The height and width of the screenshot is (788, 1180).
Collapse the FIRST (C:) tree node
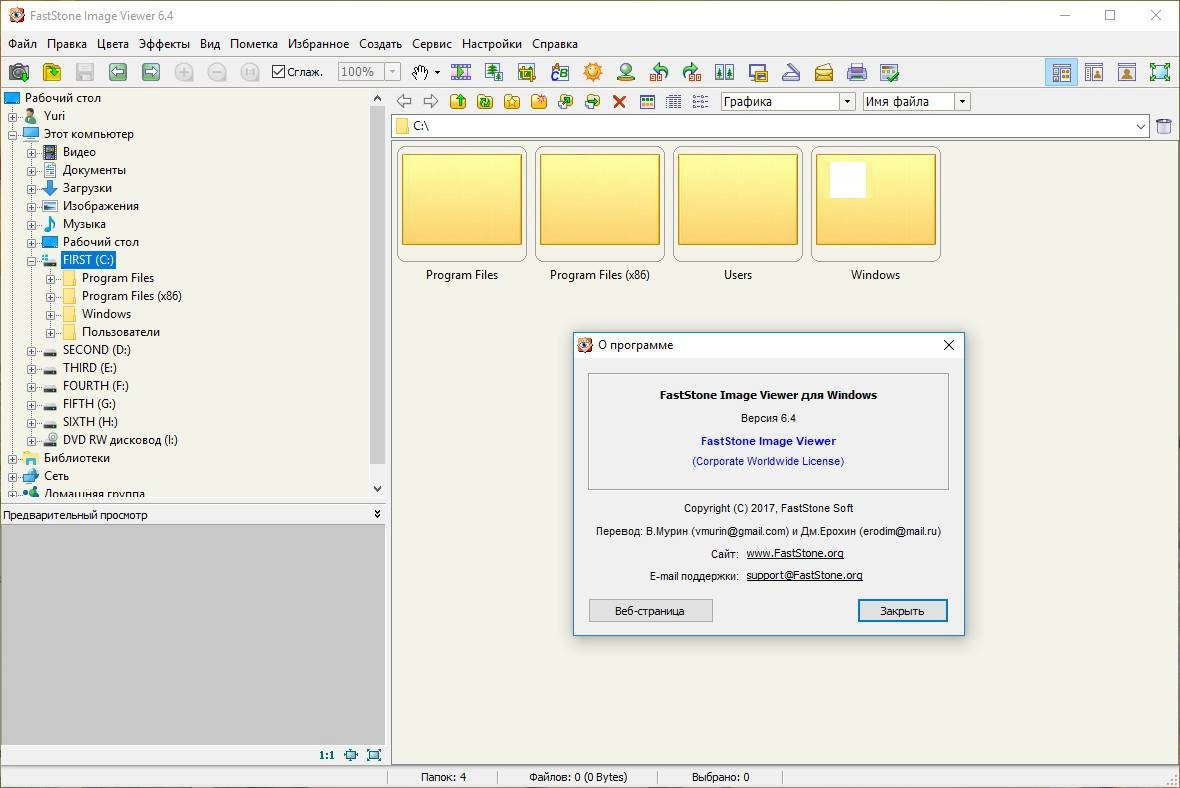[32, 261]
